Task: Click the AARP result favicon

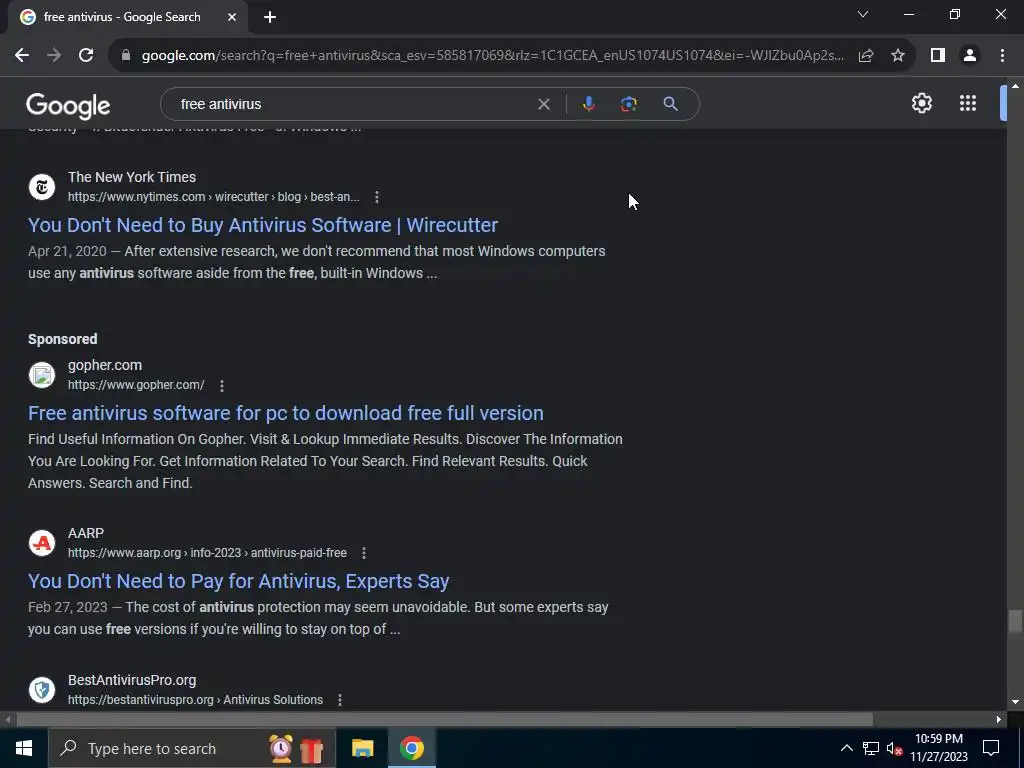Action: click(x=42, y=543)
